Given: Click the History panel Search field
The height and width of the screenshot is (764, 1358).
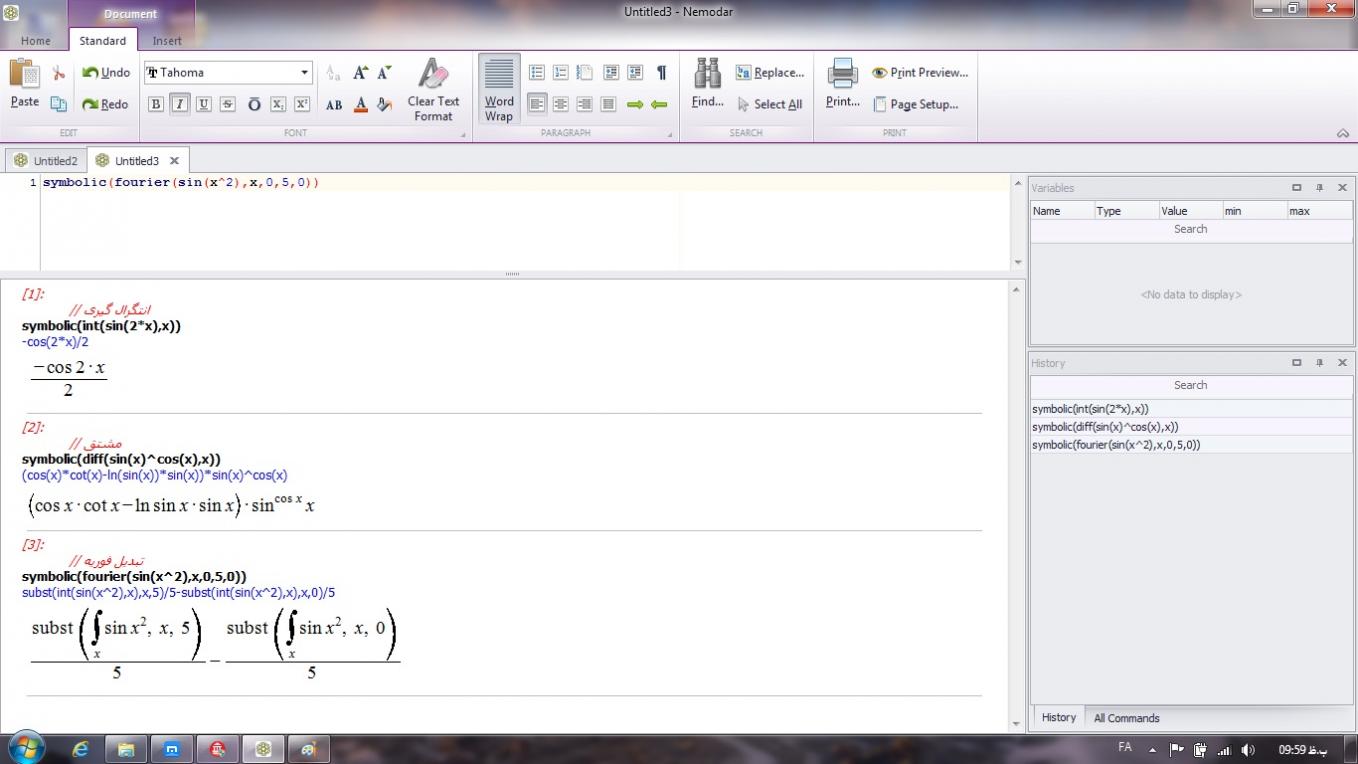Looking at the screenshot, I should click(x=1190, y=385).
